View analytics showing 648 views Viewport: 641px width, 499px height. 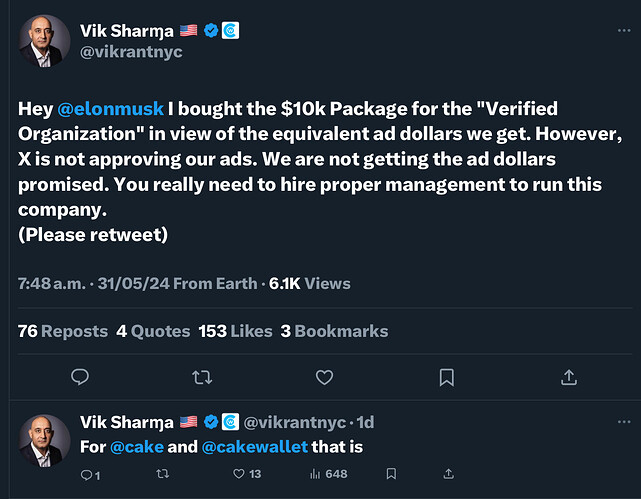click(x=328, y=474)
